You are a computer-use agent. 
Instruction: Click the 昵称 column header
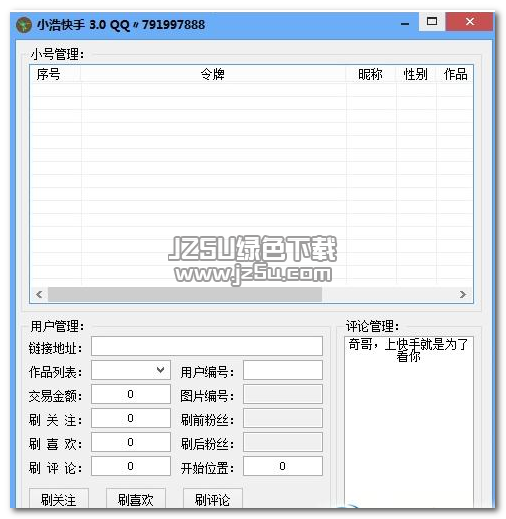point(370,74)
